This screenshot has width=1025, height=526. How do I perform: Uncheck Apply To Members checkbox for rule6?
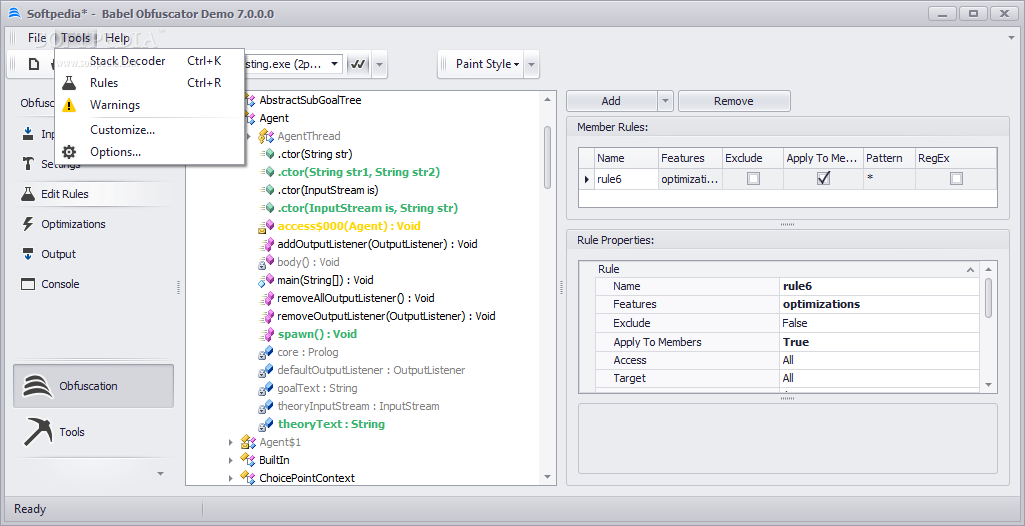point(824,178)
